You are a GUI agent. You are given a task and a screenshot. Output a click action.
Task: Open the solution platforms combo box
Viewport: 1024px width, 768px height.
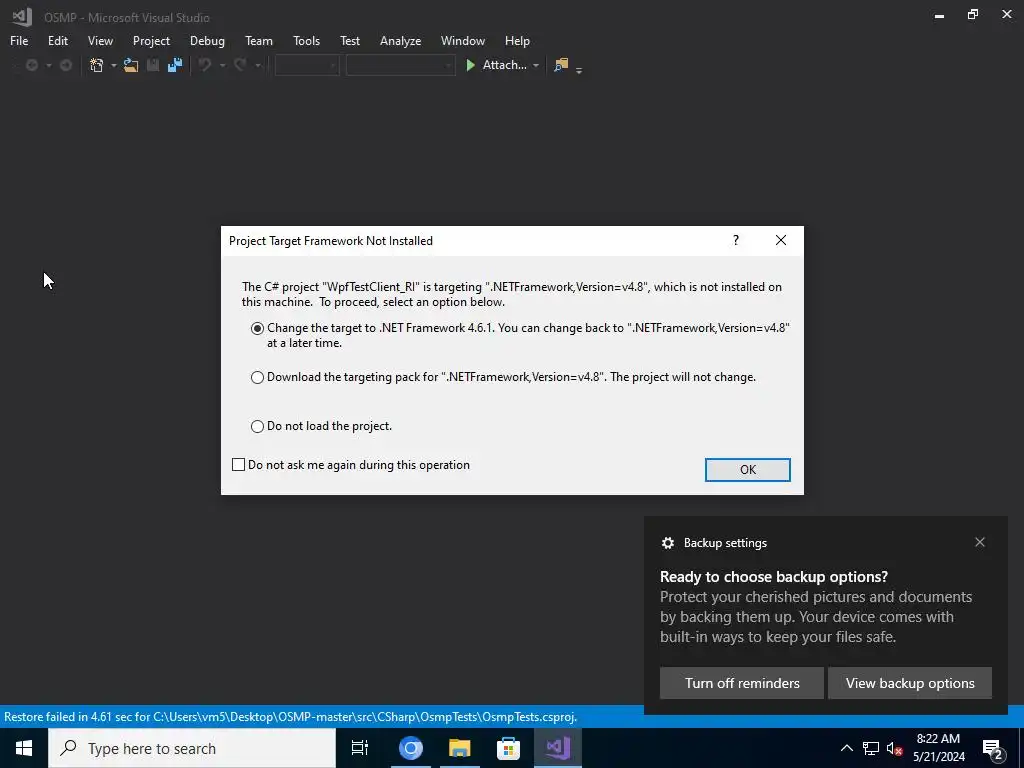tap(400, 65)
